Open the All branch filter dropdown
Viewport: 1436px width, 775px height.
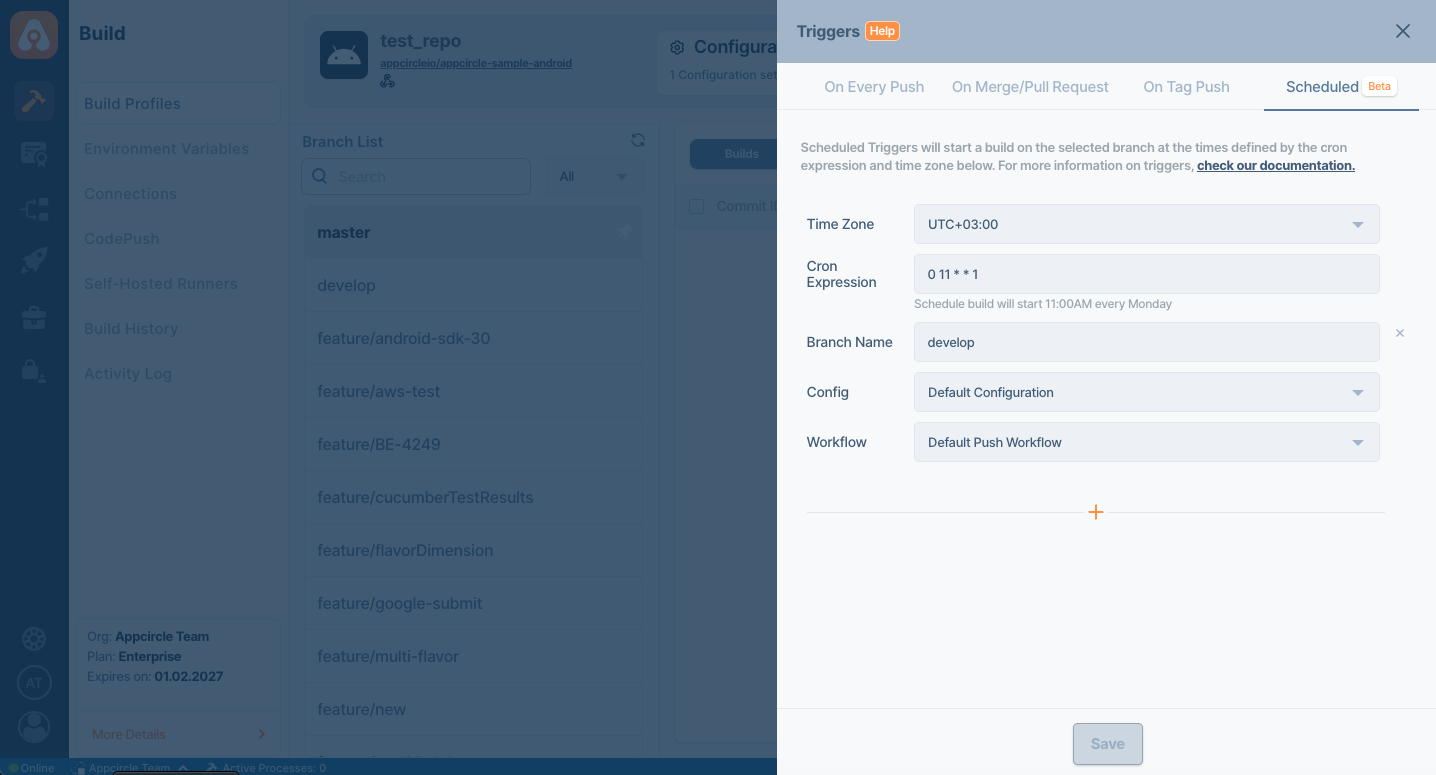pyautogui.click(x=594, y=176)
